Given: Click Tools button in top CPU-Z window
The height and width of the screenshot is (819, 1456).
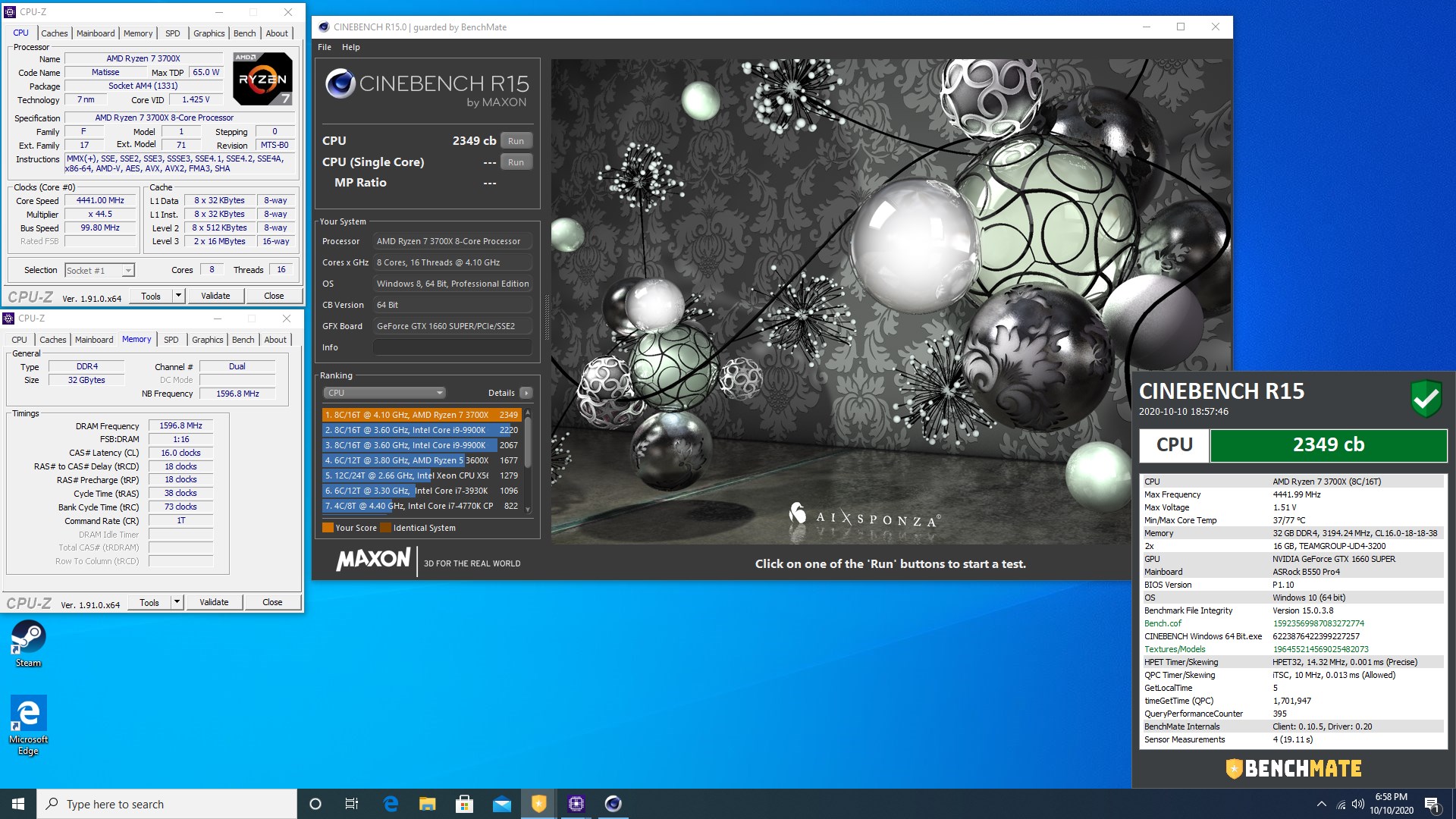Looking at the screenshot, I should (x=150, y=296).
